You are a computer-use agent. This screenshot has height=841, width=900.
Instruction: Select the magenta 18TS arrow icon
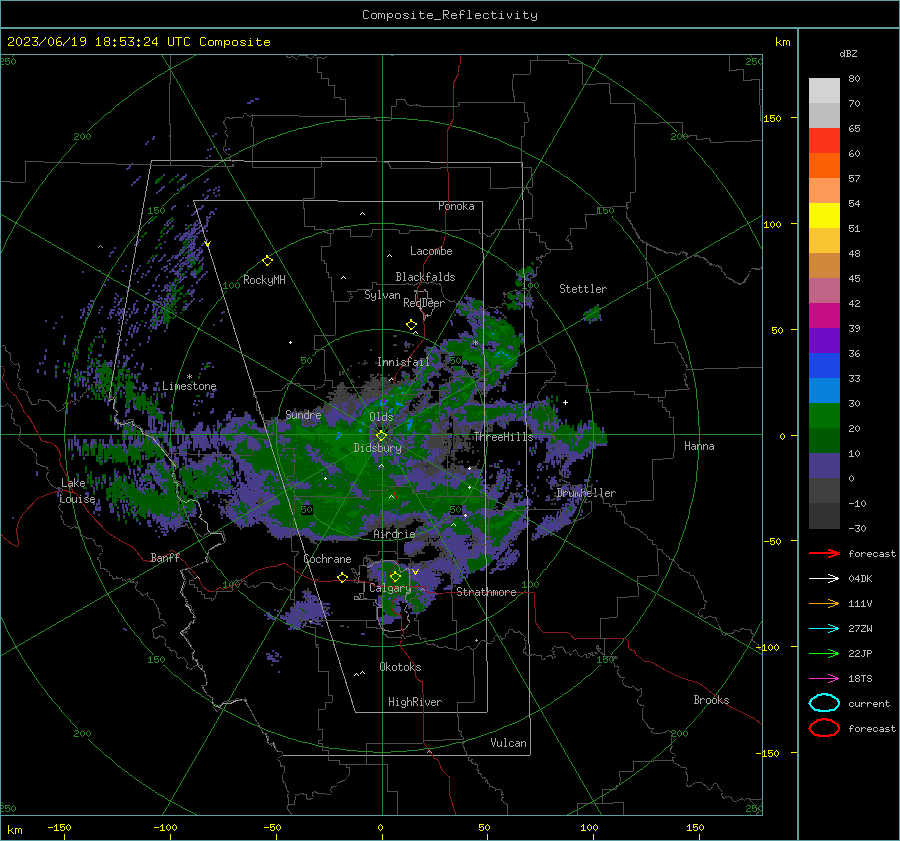(824, 678)
